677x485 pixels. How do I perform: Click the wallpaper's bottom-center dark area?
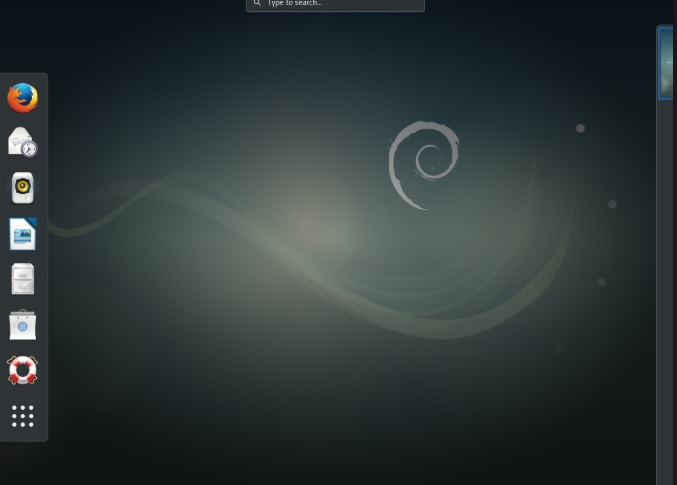pos(340,450)
